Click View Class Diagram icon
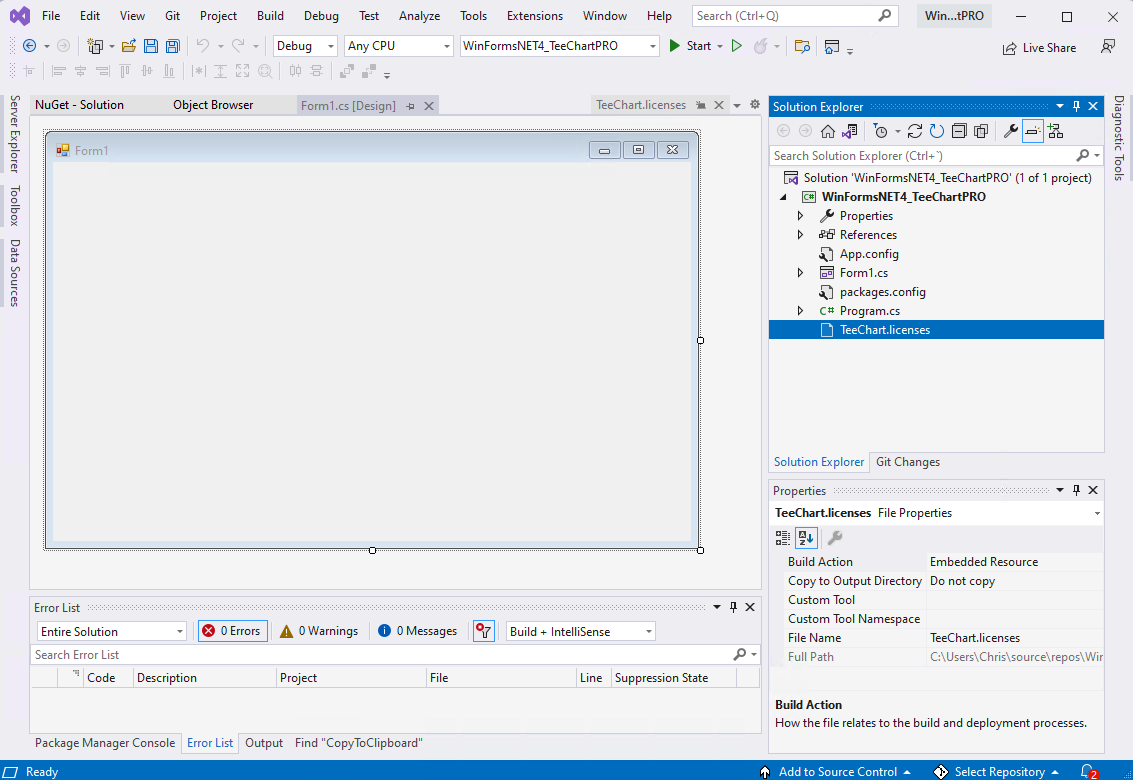Viewport: 1133px width, 780px height. 1056,131
